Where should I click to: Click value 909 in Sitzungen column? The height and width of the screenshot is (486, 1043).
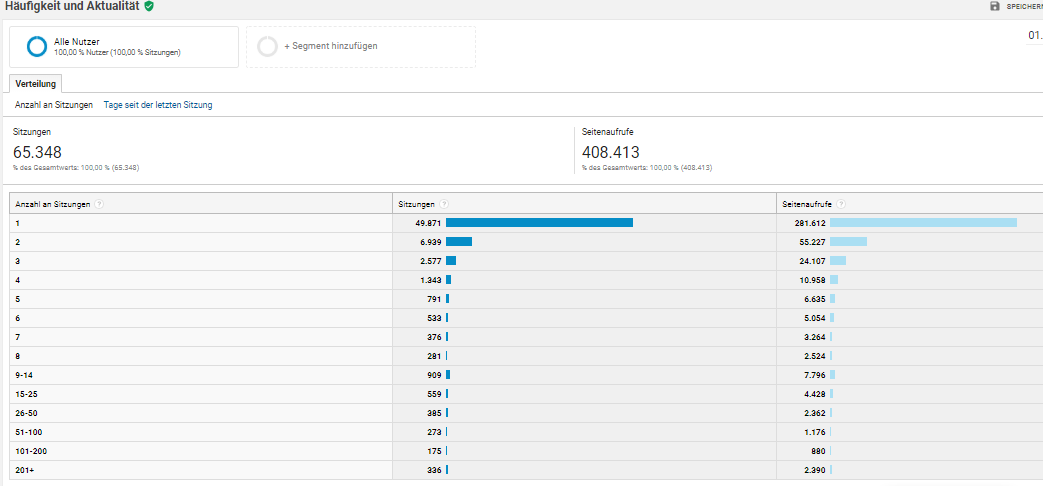click(x=434, y=375)
